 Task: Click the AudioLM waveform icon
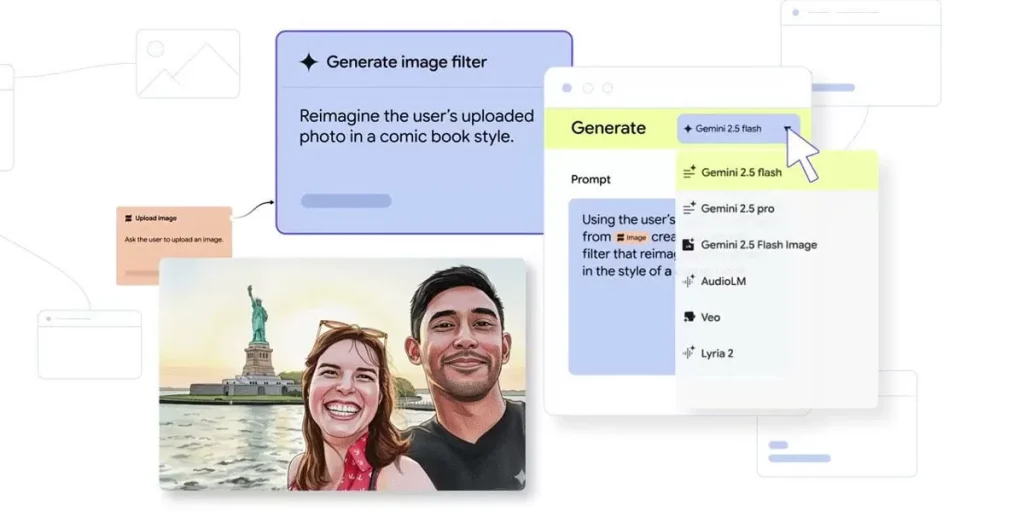[x=688, y=281]
